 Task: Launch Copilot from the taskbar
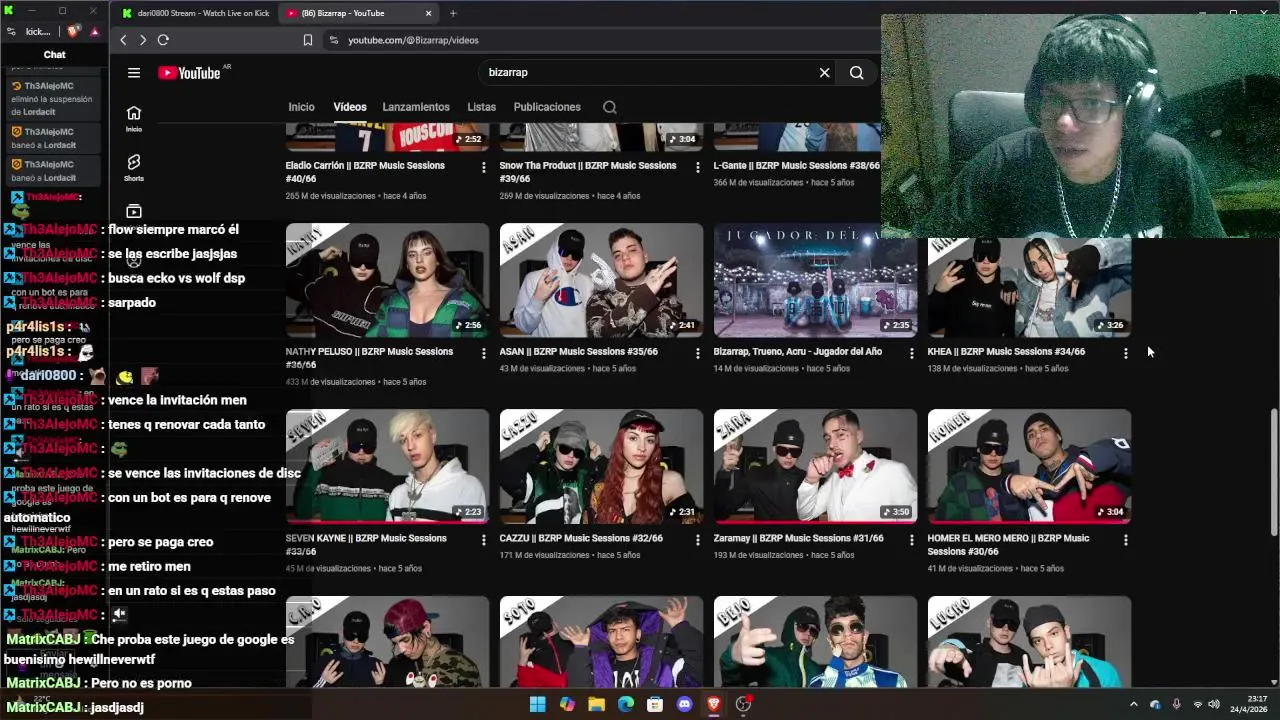(567, 704)
